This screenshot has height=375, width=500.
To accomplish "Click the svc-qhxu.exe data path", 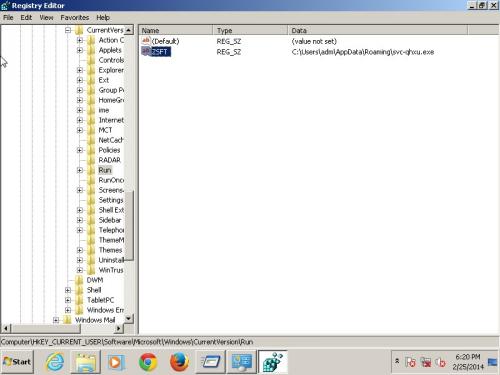I will 363,52.
